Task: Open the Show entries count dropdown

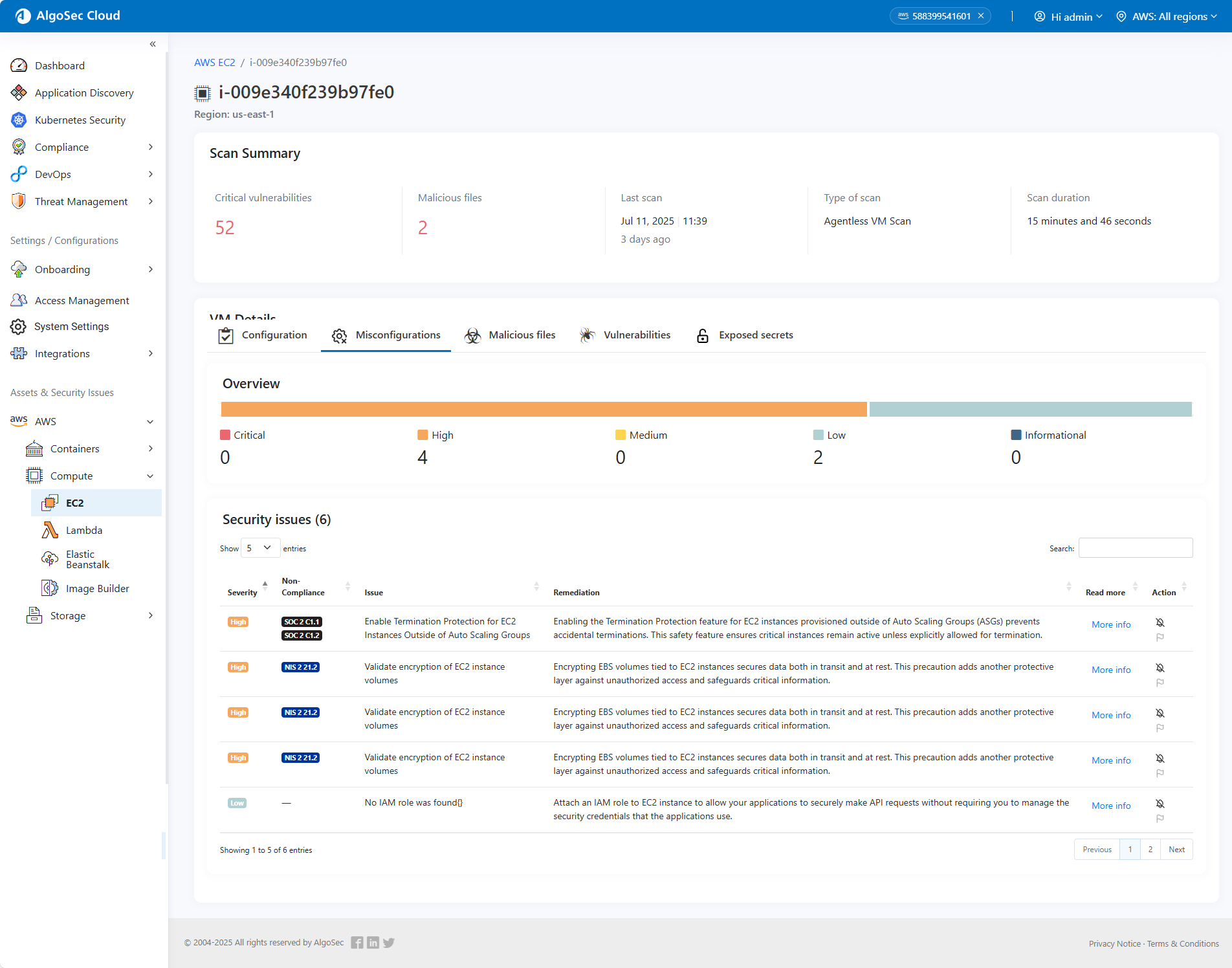Action: point(260,548)
